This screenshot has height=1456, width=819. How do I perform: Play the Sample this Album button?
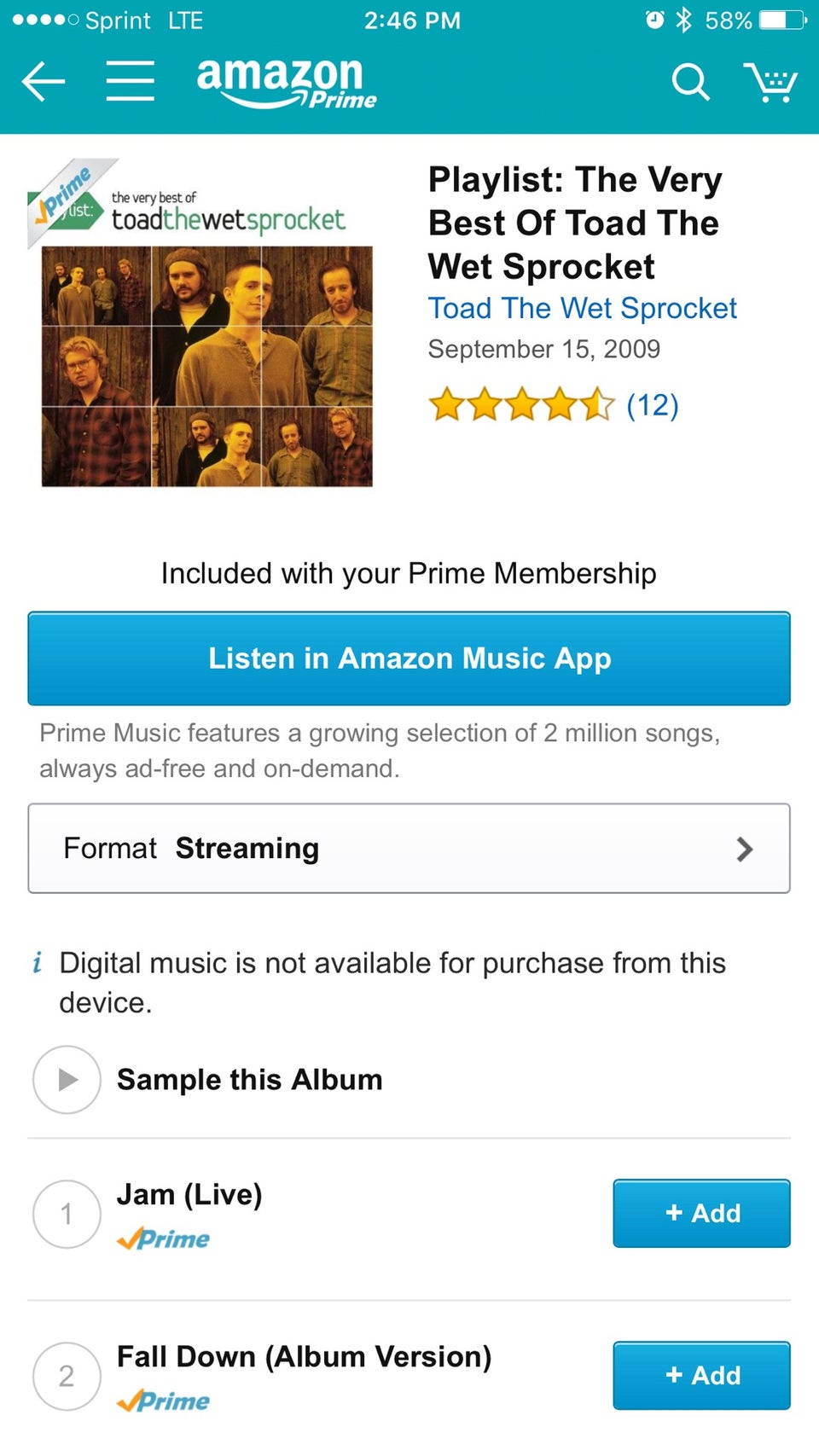[x=67, y=1080]
